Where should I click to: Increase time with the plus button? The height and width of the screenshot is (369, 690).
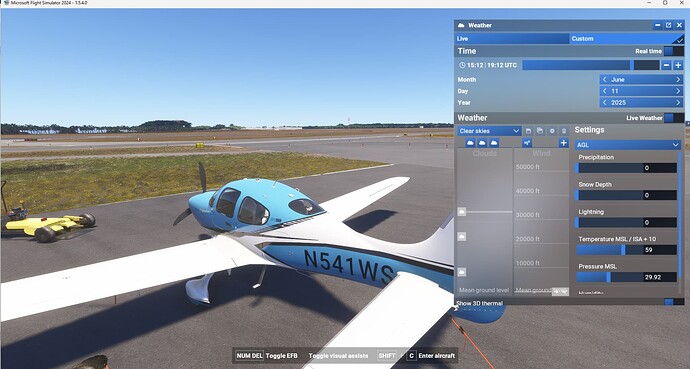(x=678, y=65)
